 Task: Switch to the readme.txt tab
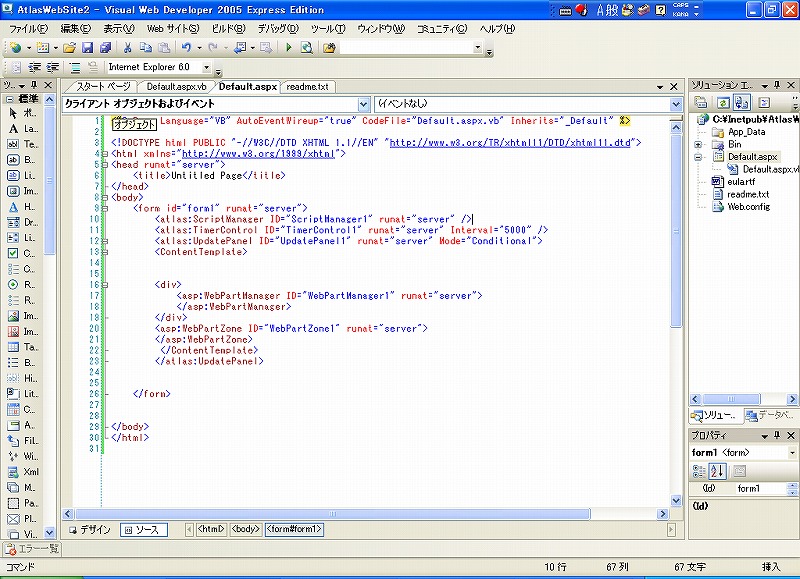pyautogui.click(x=307, y=87)
